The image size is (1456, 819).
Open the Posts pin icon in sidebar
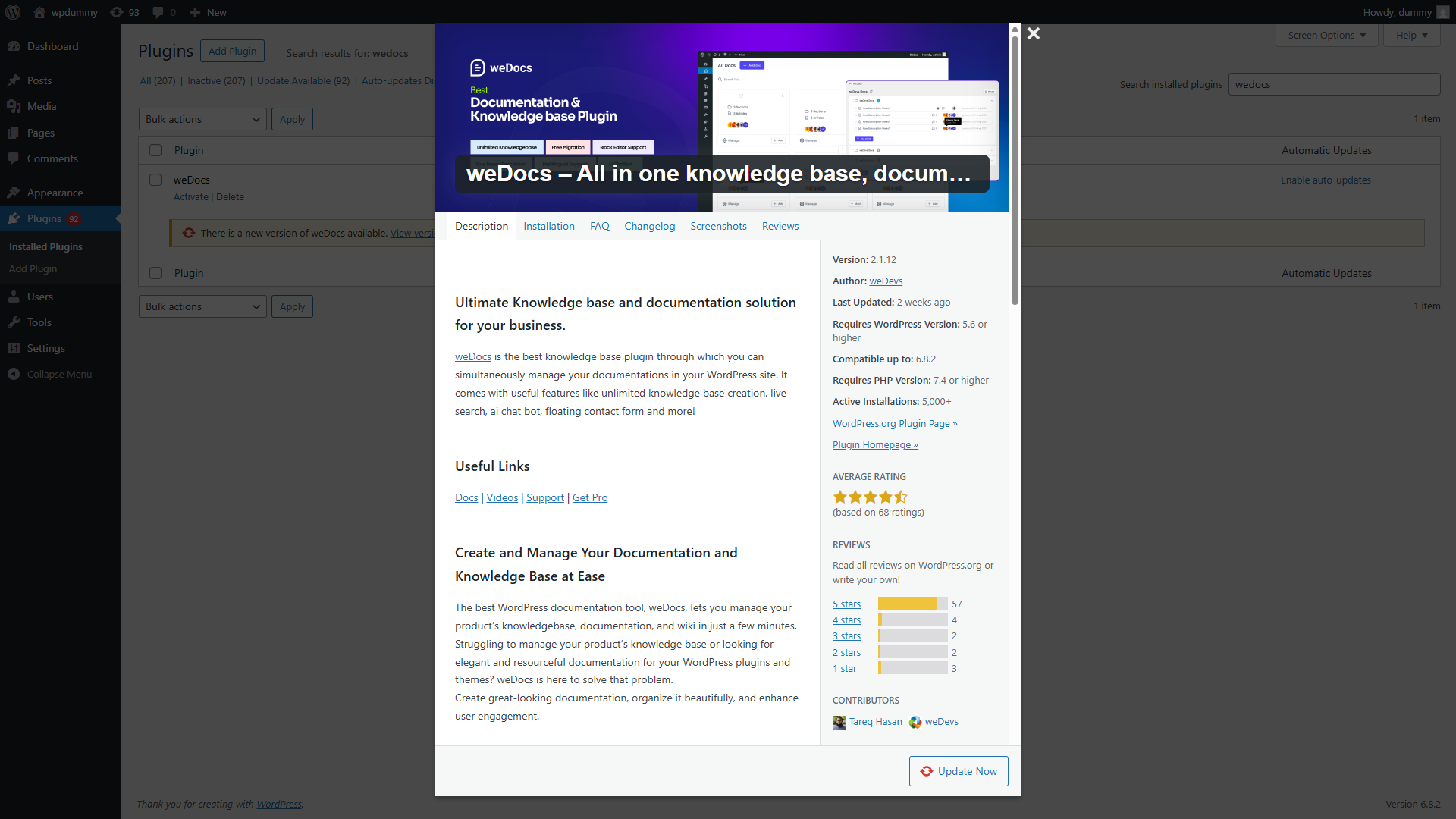coord(14,80)
